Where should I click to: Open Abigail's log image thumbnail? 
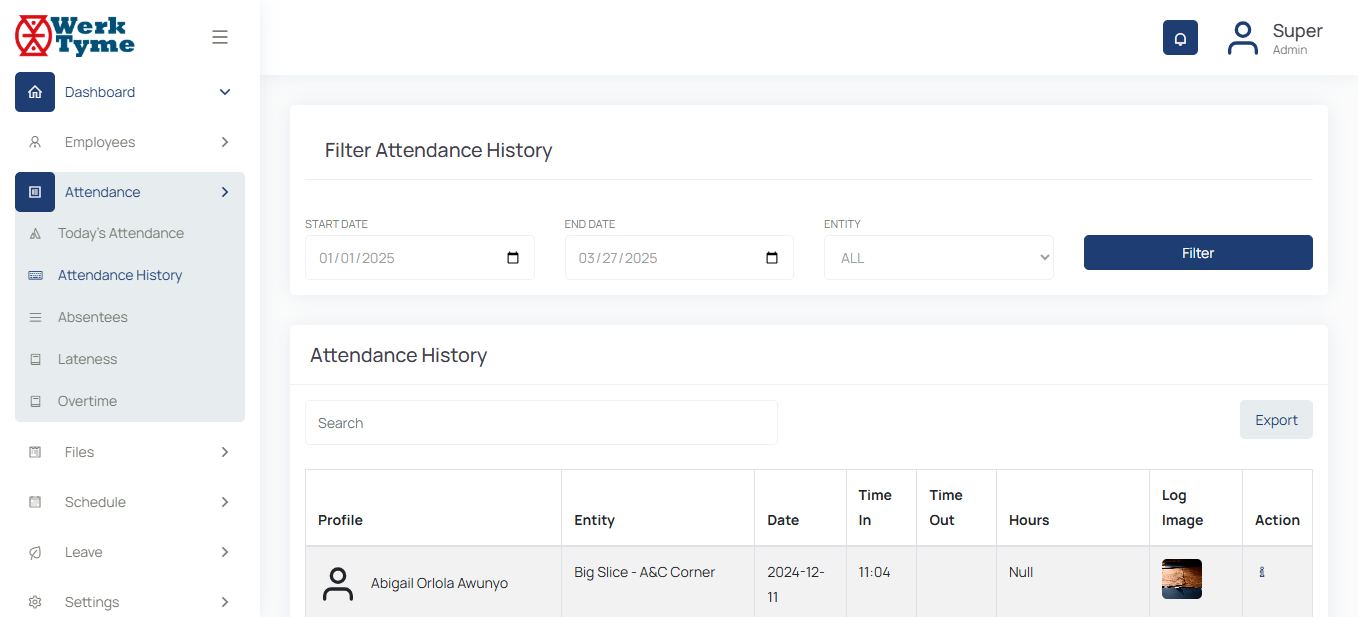point(1181,579)
